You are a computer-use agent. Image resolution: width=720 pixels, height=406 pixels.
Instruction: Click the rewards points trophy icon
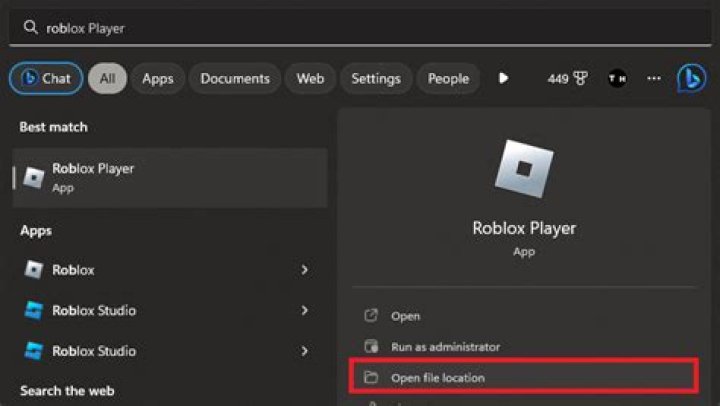581,78
